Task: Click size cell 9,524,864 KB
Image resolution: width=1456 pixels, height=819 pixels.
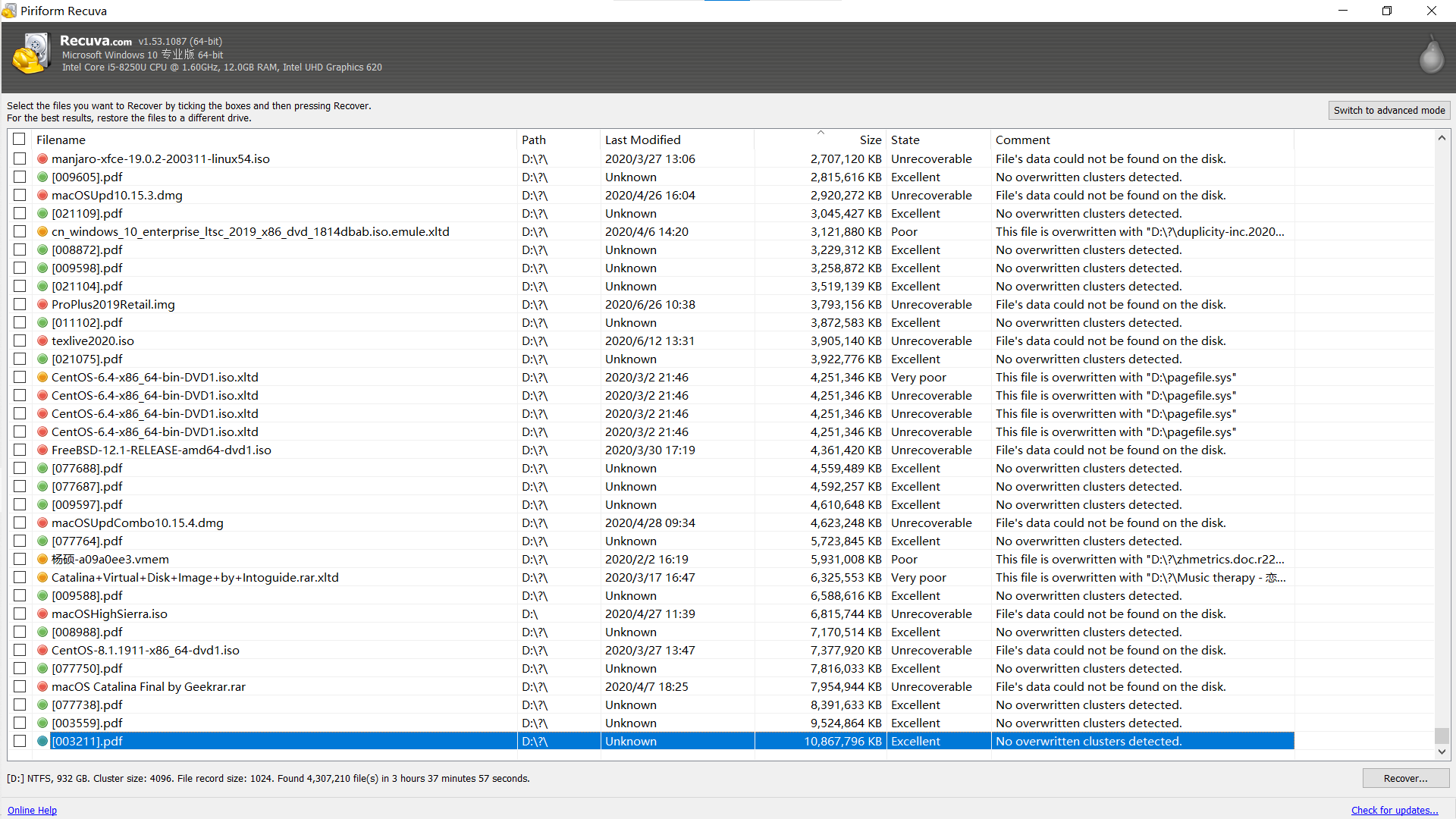Action: click(846, 723)
